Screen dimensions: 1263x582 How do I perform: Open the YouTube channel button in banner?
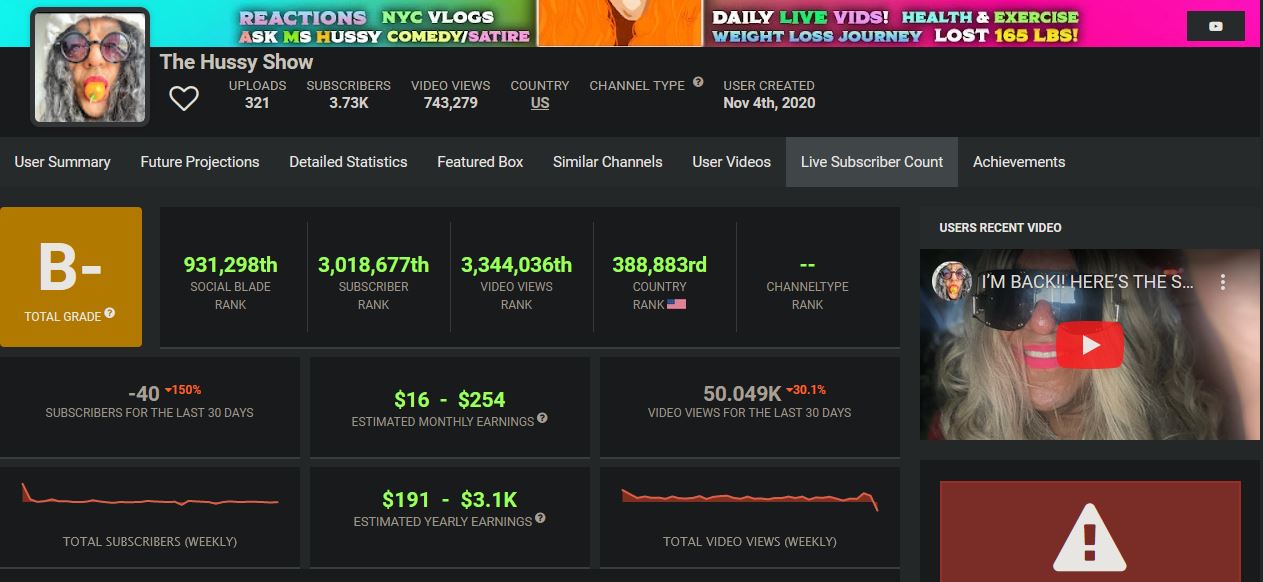pos(1215,26)
